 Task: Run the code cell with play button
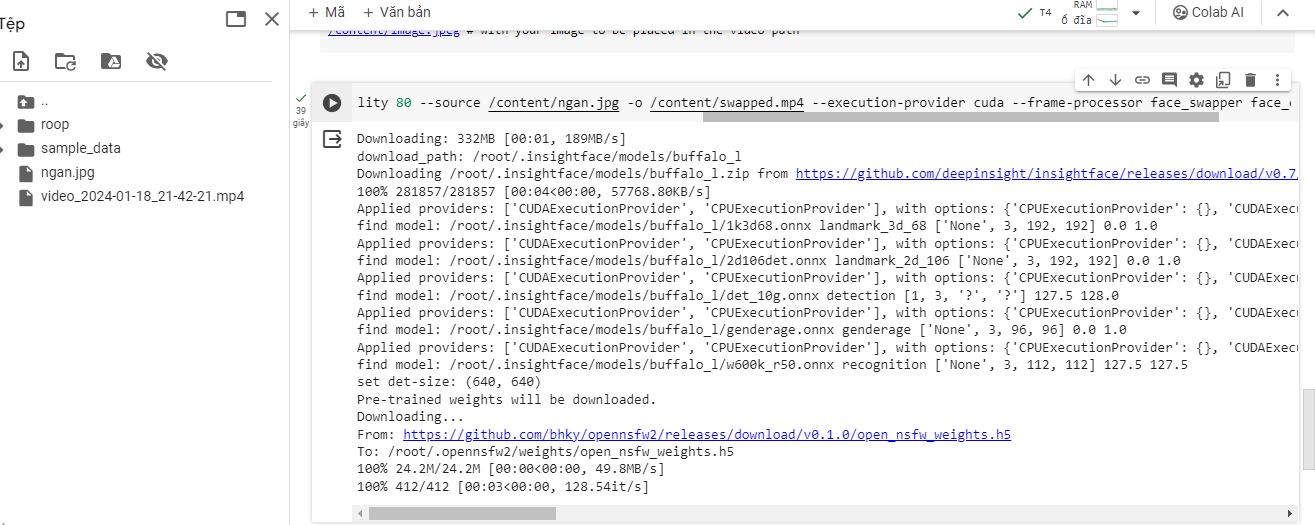pyautogui.click(x=332, y=103)
